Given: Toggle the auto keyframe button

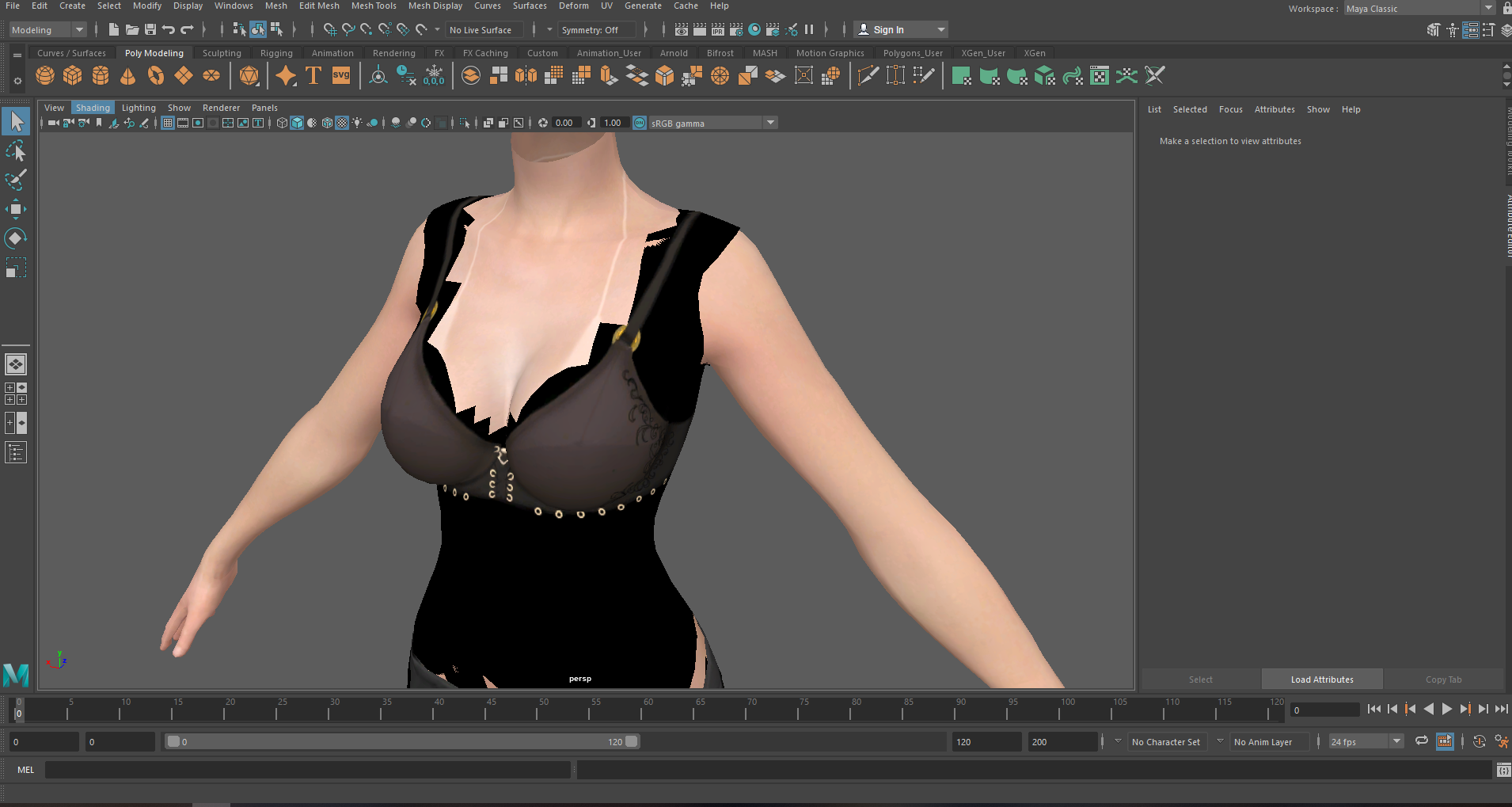Looking at the screenshot, I should tap(1479, 742).
